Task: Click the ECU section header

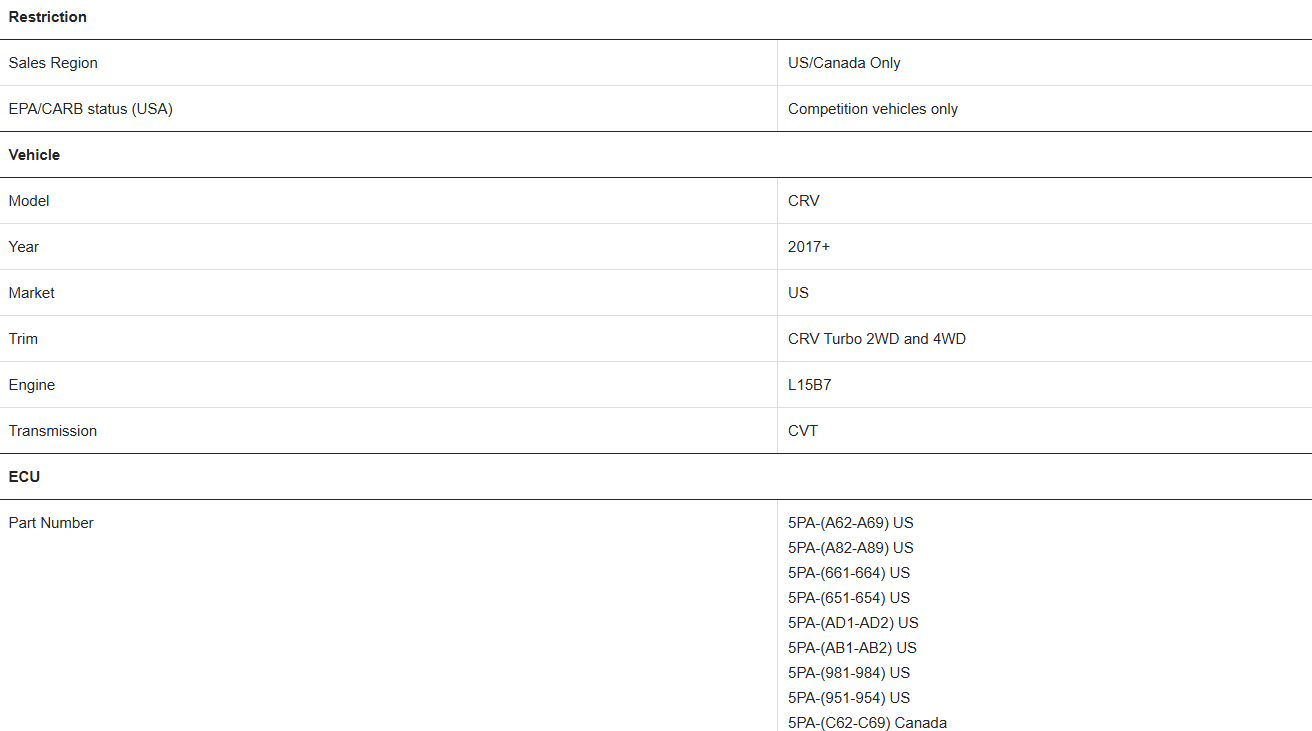Action: click(x=24, y=477)
